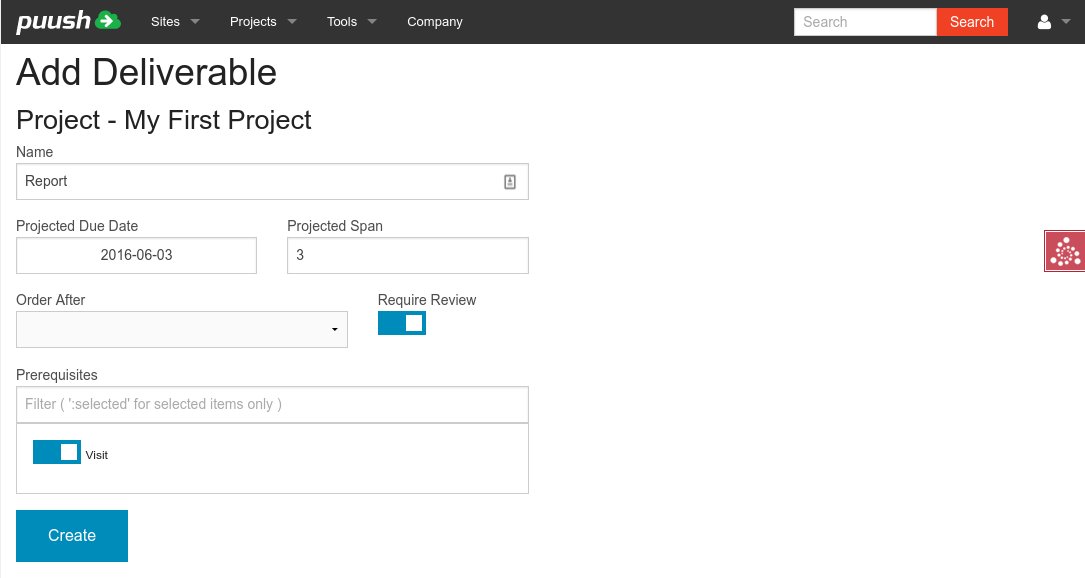Open the user account icon menu

1045,22
